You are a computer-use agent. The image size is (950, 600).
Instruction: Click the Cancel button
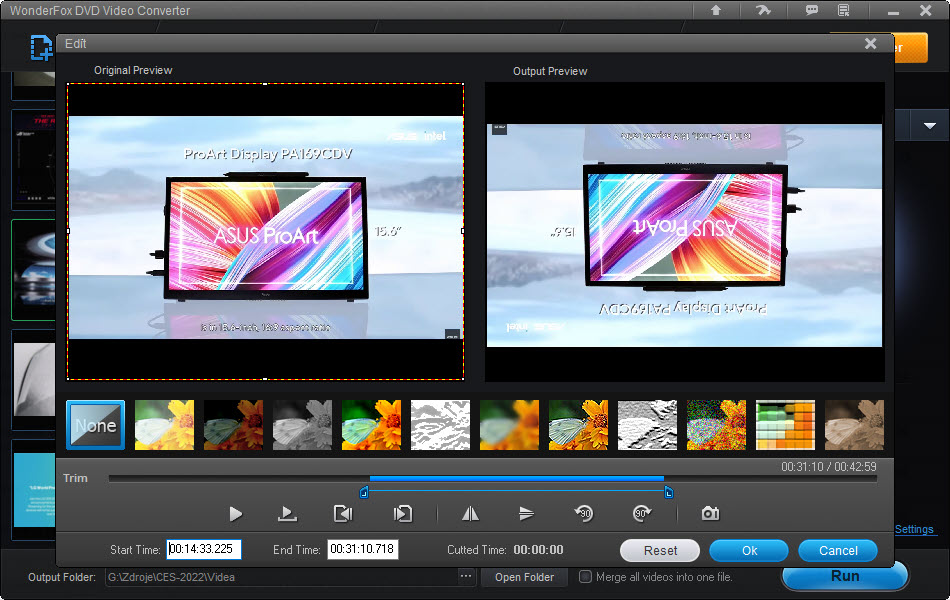click(838, 550)
